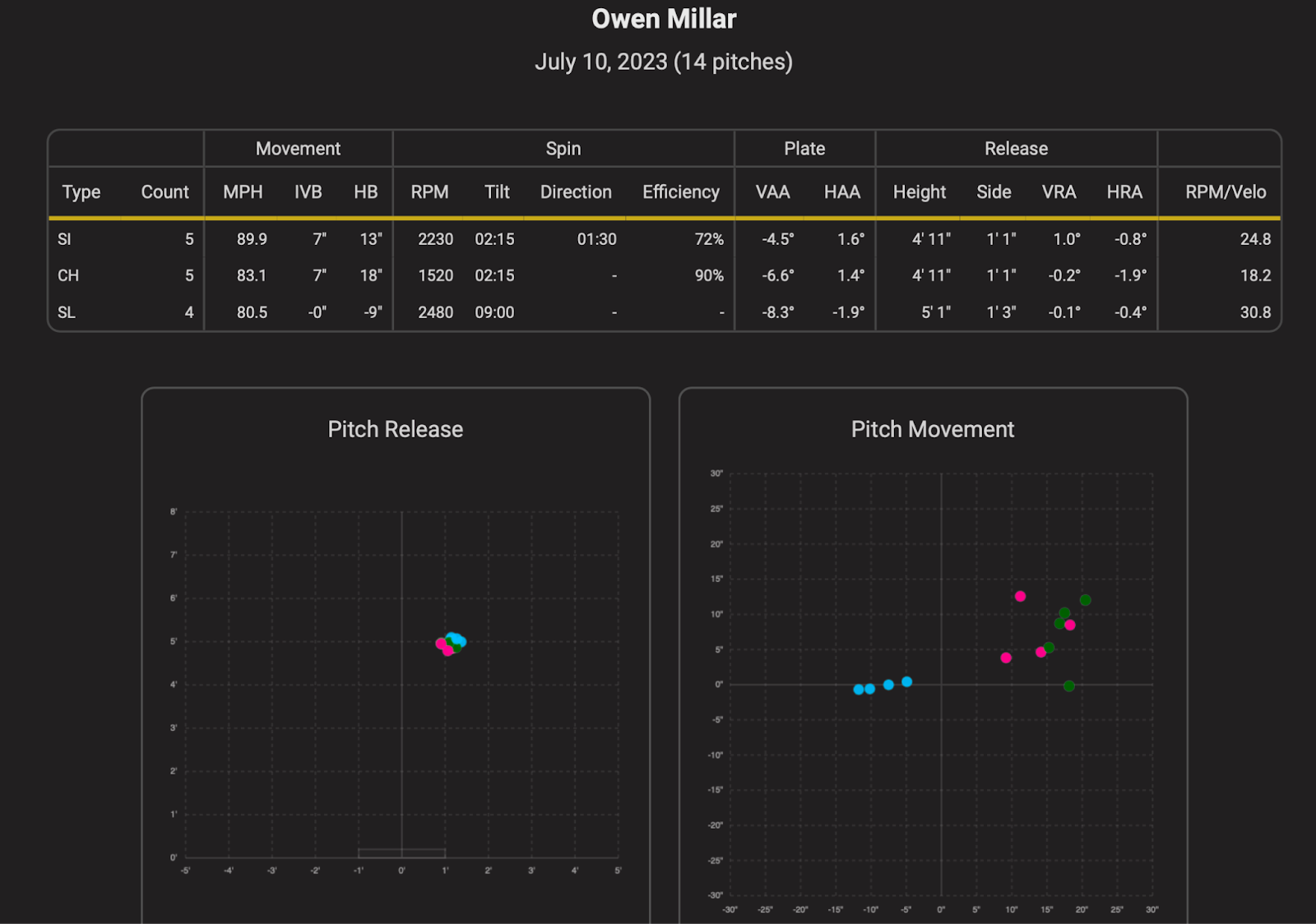Click the CH VAA value -6.6°
The image size is (1316, 924).
click(778, 275)
